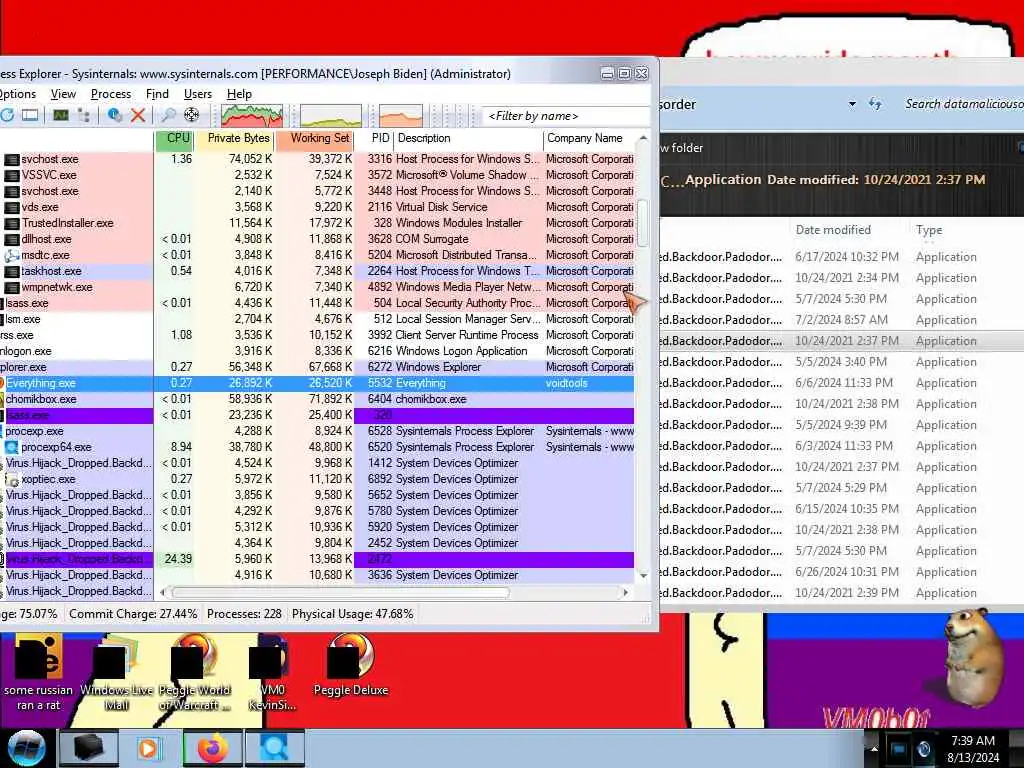Select the file dated 6/26/2024 10:31 PM
Screen dimensions: 1024x768
[x=841, y=572]
